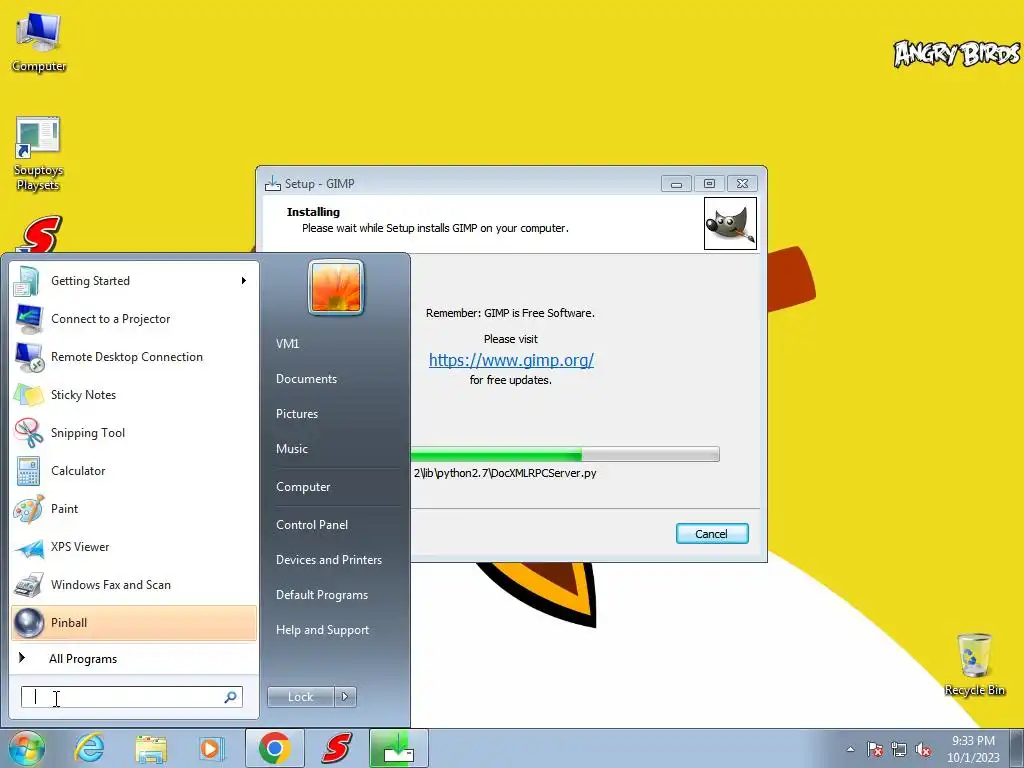Click the network tray icon
The width and height of the screenshot is (1024, 768).
[x=899, y=750]
